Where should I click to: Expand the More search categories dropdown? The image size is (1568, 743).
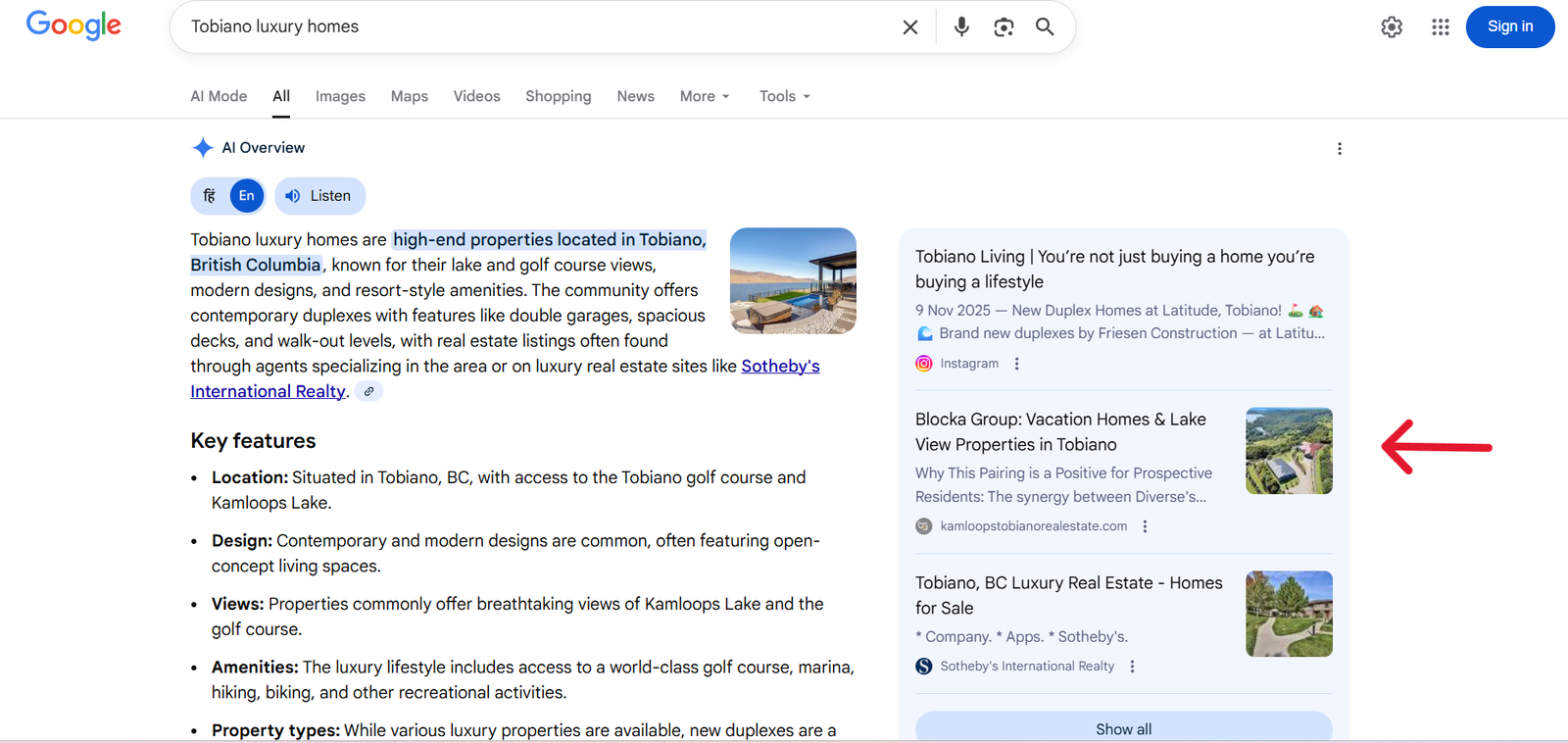(x=705, y=96)
